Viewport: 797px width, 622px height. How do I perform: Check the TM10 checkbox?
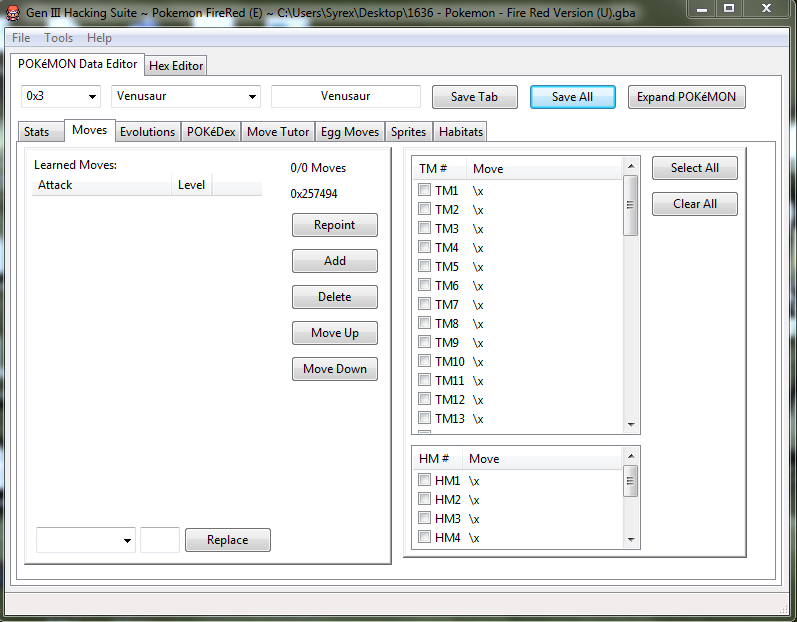click(x=424, y=361)
